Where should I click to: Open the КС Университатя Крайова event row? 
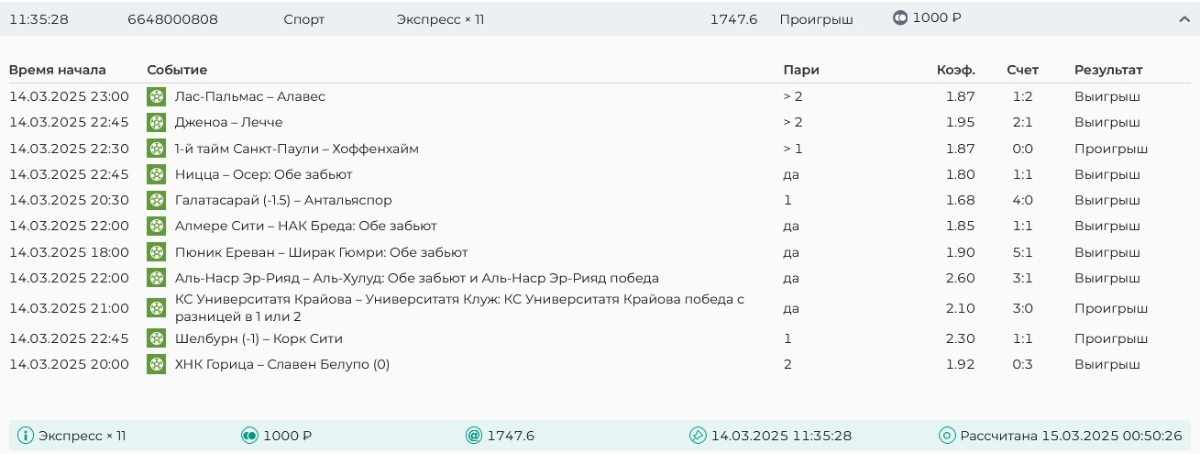(459, 308)
